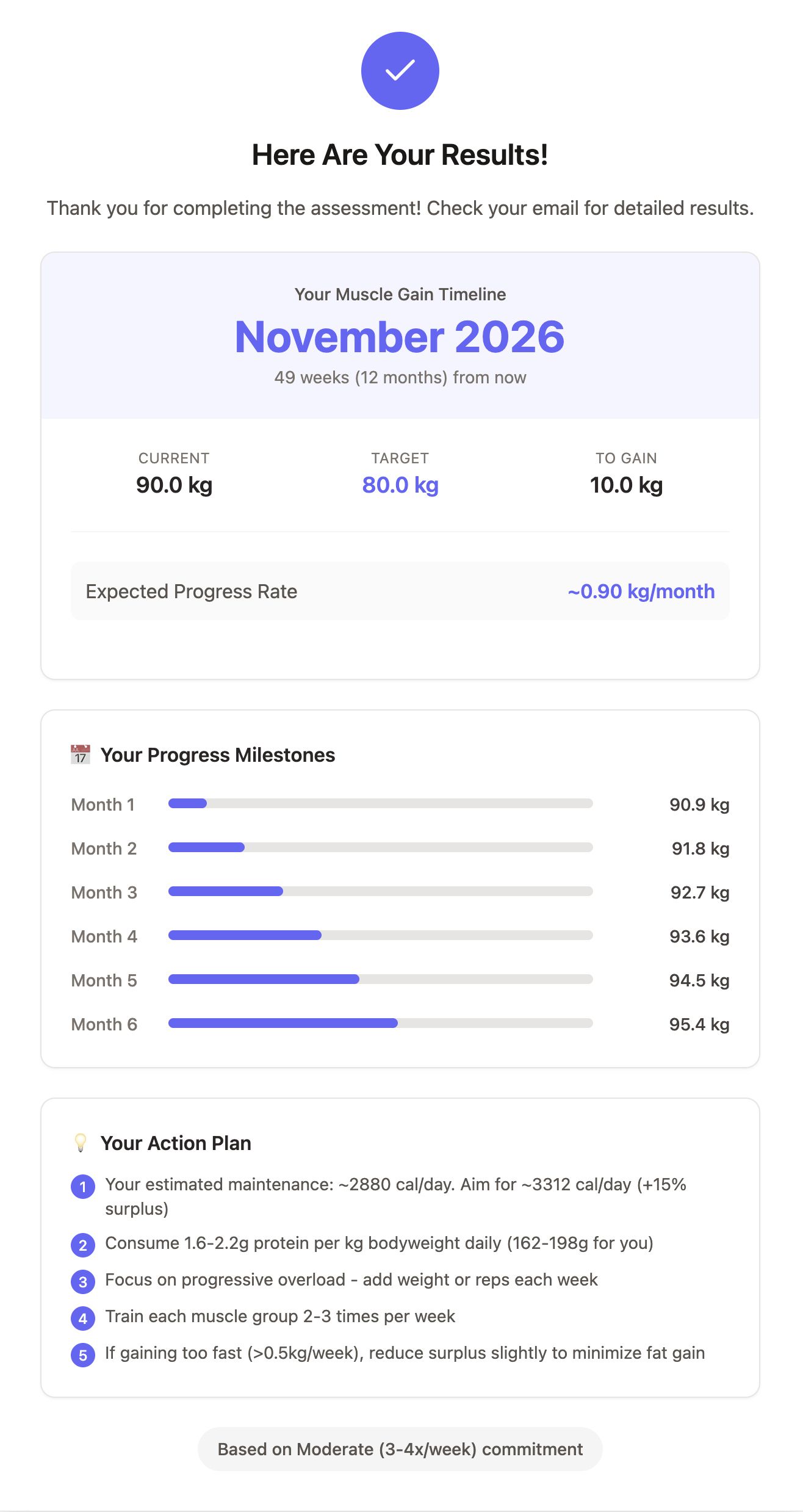Click the 80.0 kg target value
This screenshot has height=1512, width=803.
tap(400, 485)
